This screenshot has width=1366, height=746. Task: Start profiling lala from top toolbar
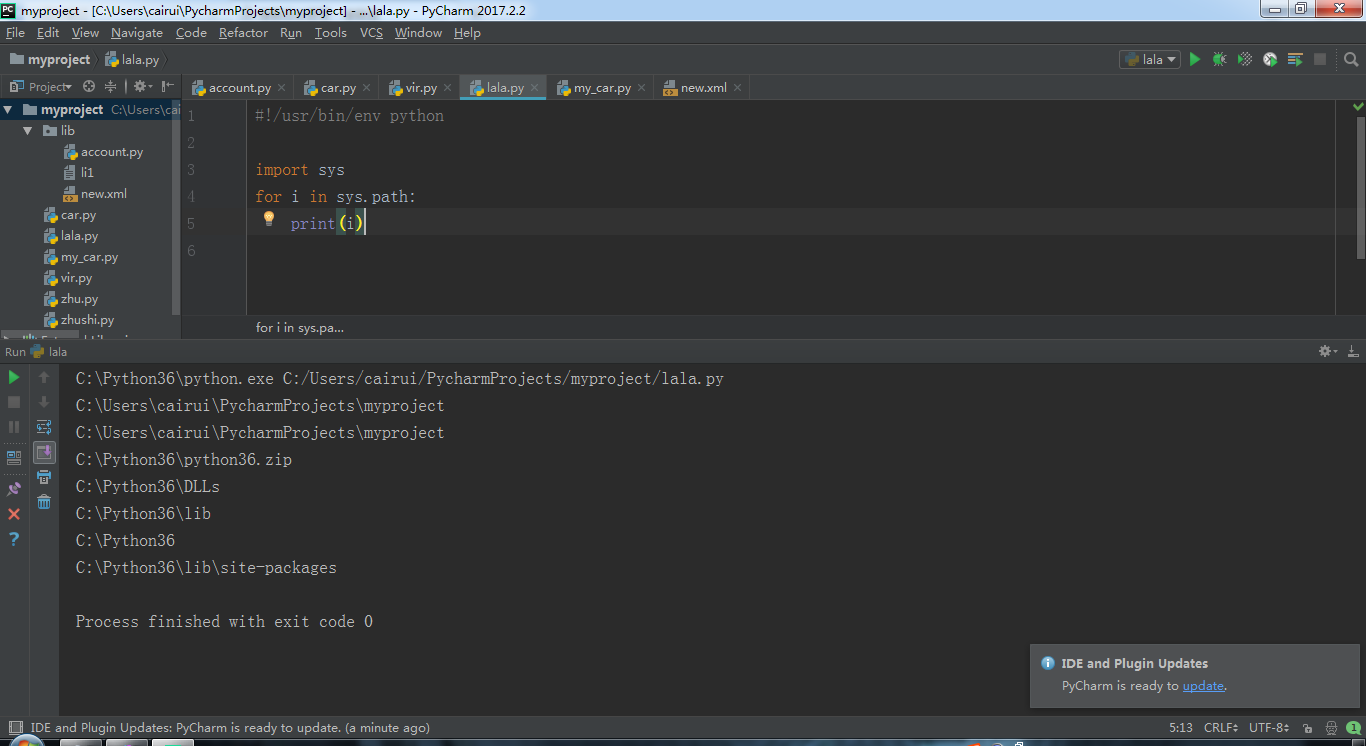tap(1270, 60)
